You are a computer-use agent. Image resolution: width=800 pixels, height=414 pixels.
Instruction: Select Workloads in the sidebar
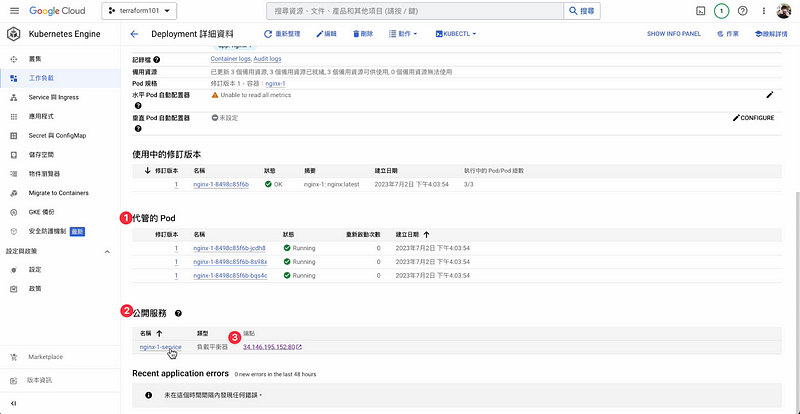point(60,78)
